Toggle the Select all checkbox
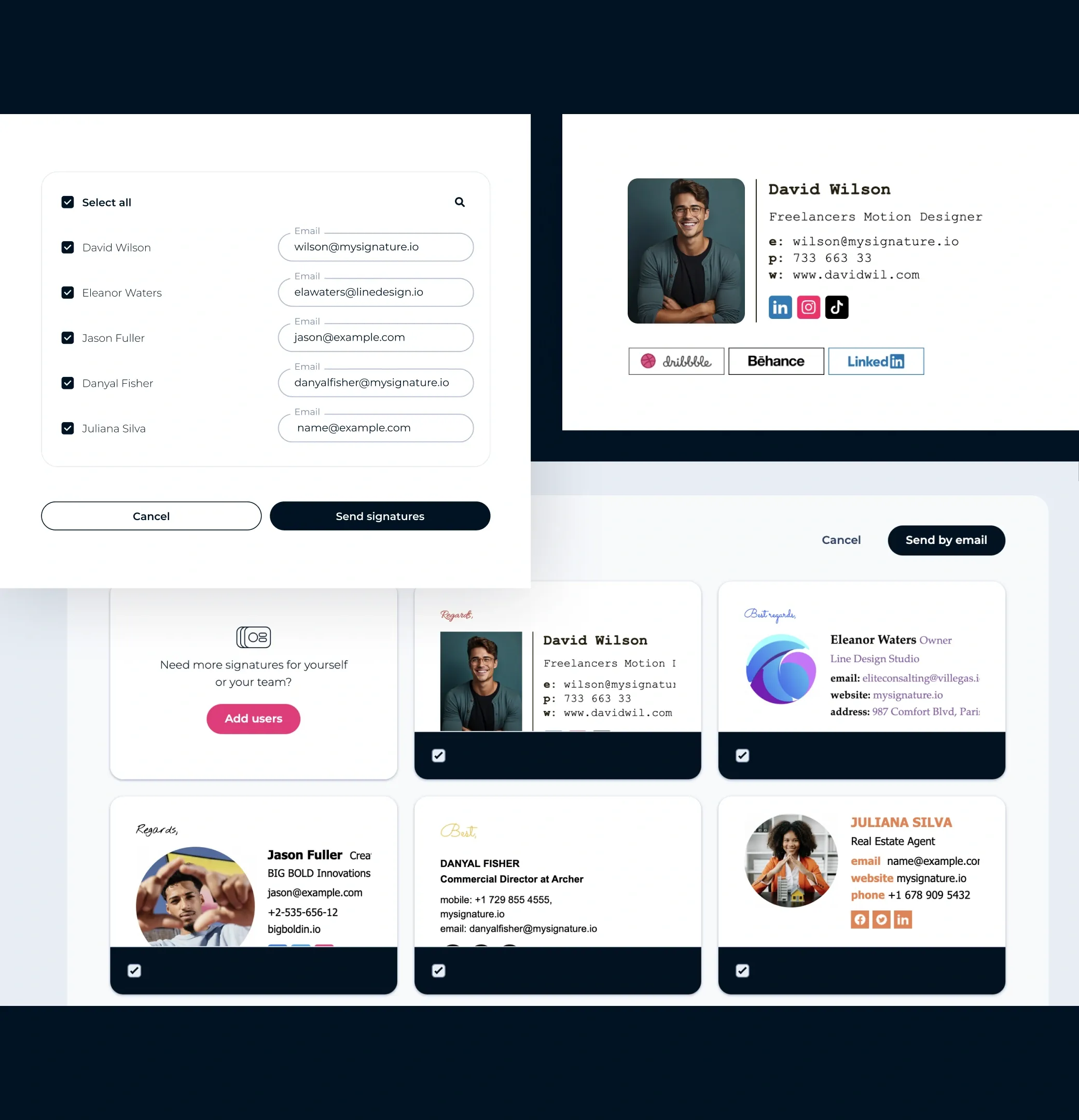This screenshot has height=1120, width=1079. click(67, 202)
